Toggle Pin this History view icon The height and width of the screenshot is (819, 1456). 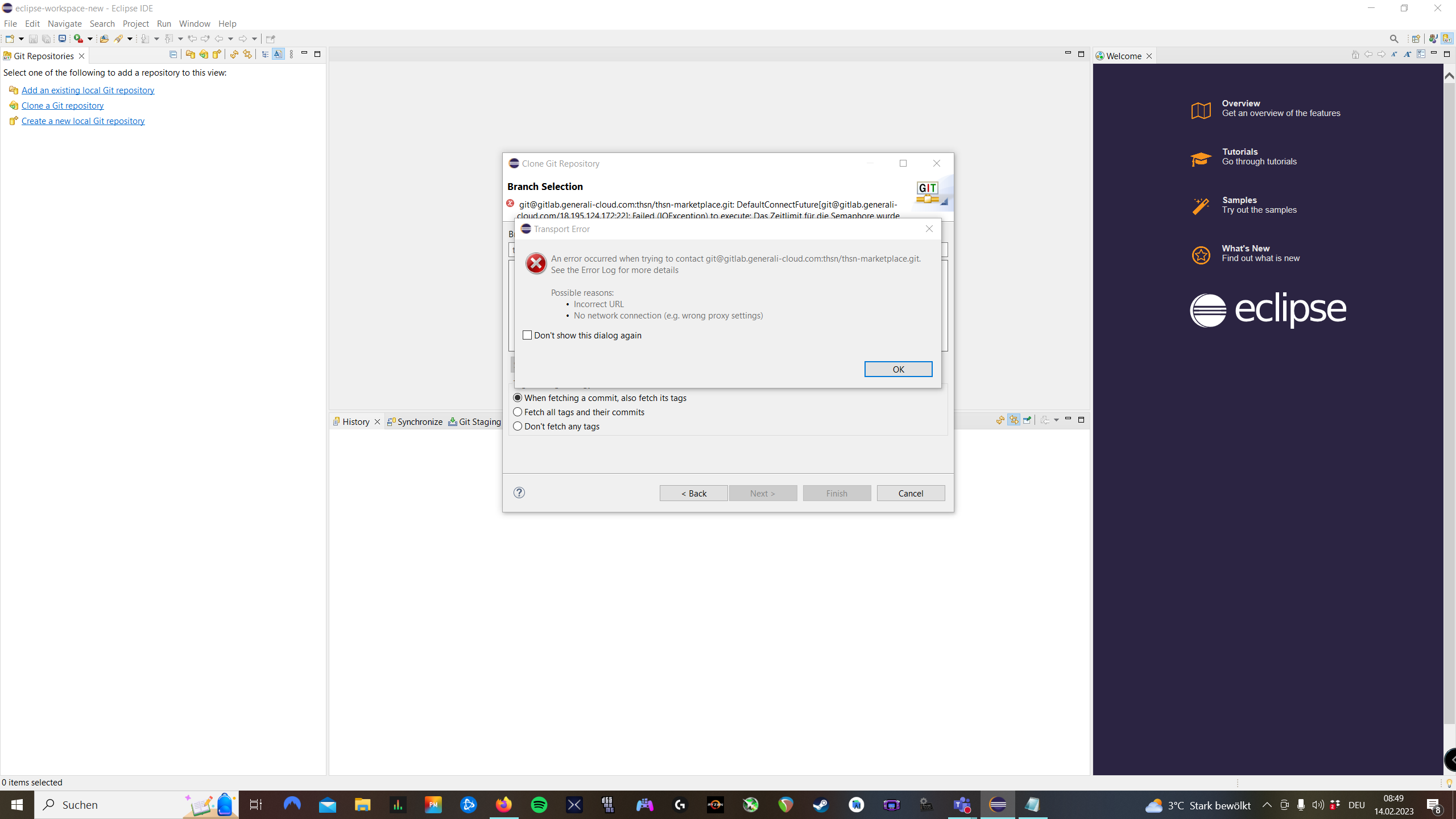pyautogui.click(x=1027, y=420)
